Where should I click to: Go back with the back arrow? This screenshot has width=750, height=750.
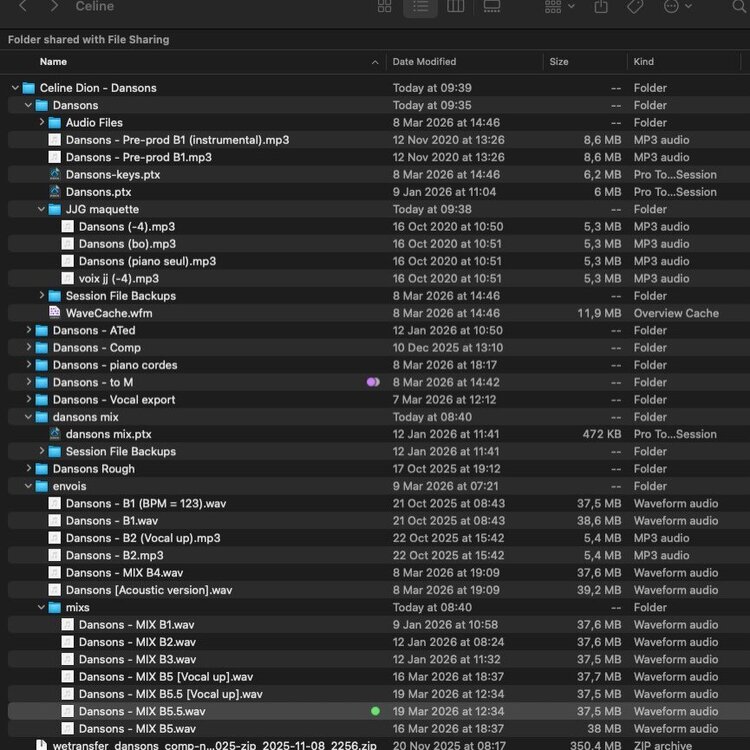tap(23, 7)
